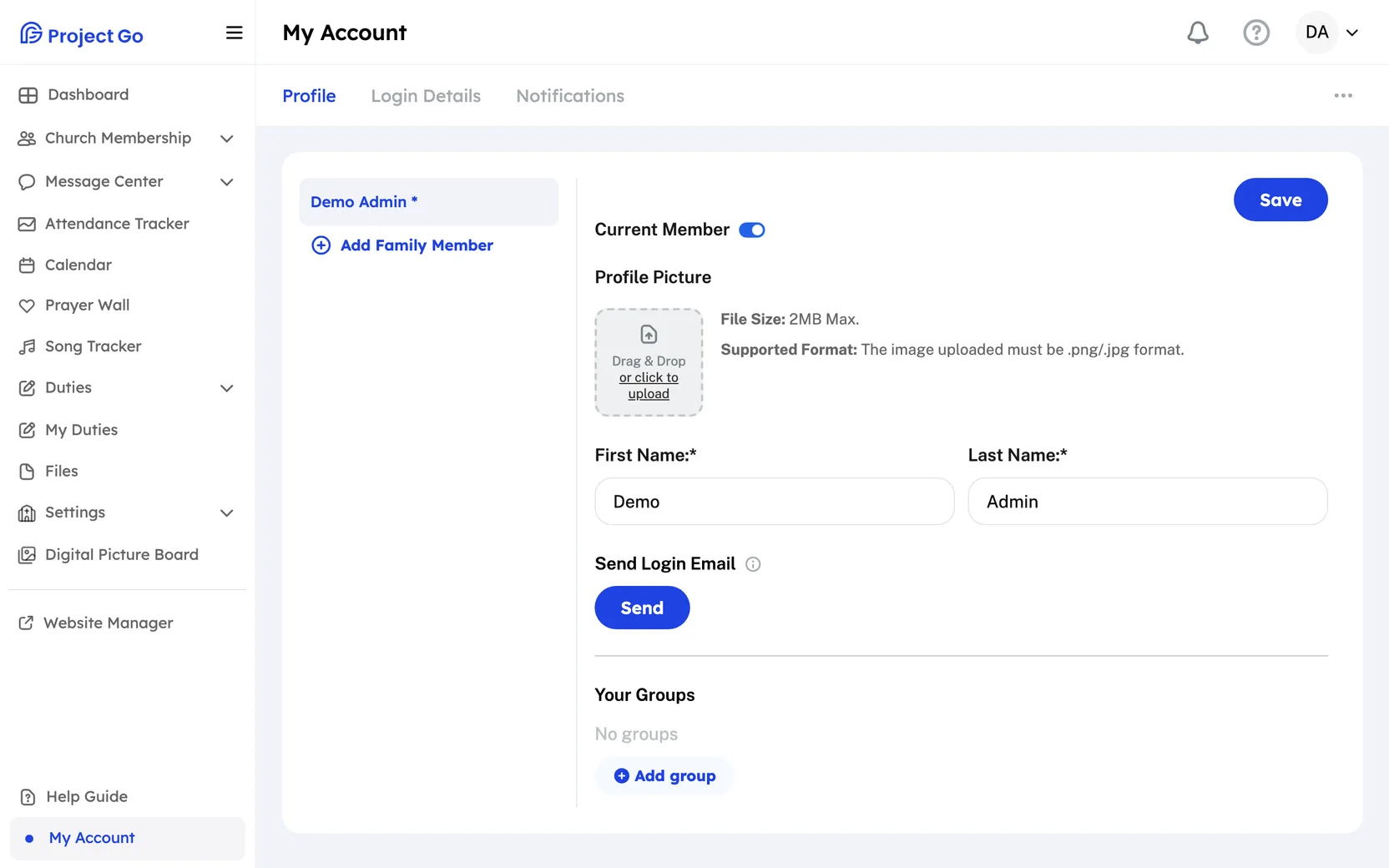Click the Add group button
The width and height of the screenshot is (1389, 868).
(664, 776)
